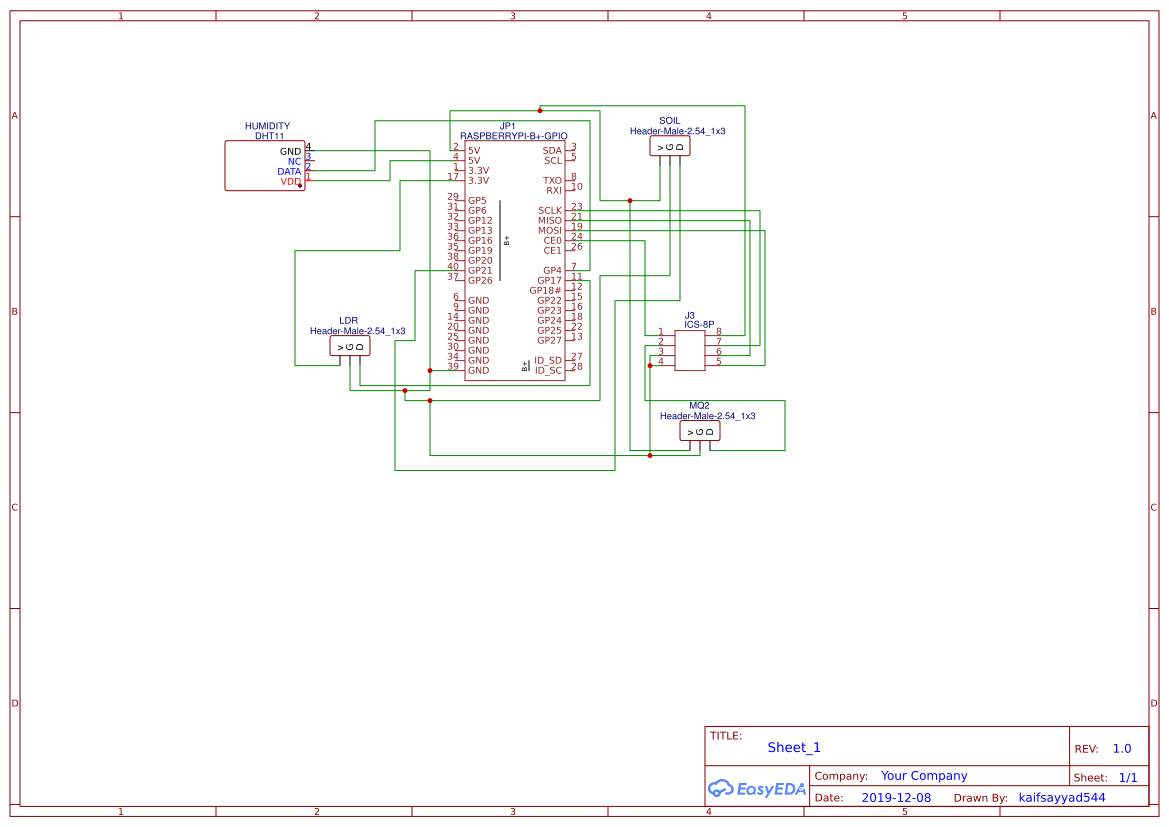Viewport: 1169px width, 827px height.
Task: Click the GP21 pin label
Action: (480, 271)
